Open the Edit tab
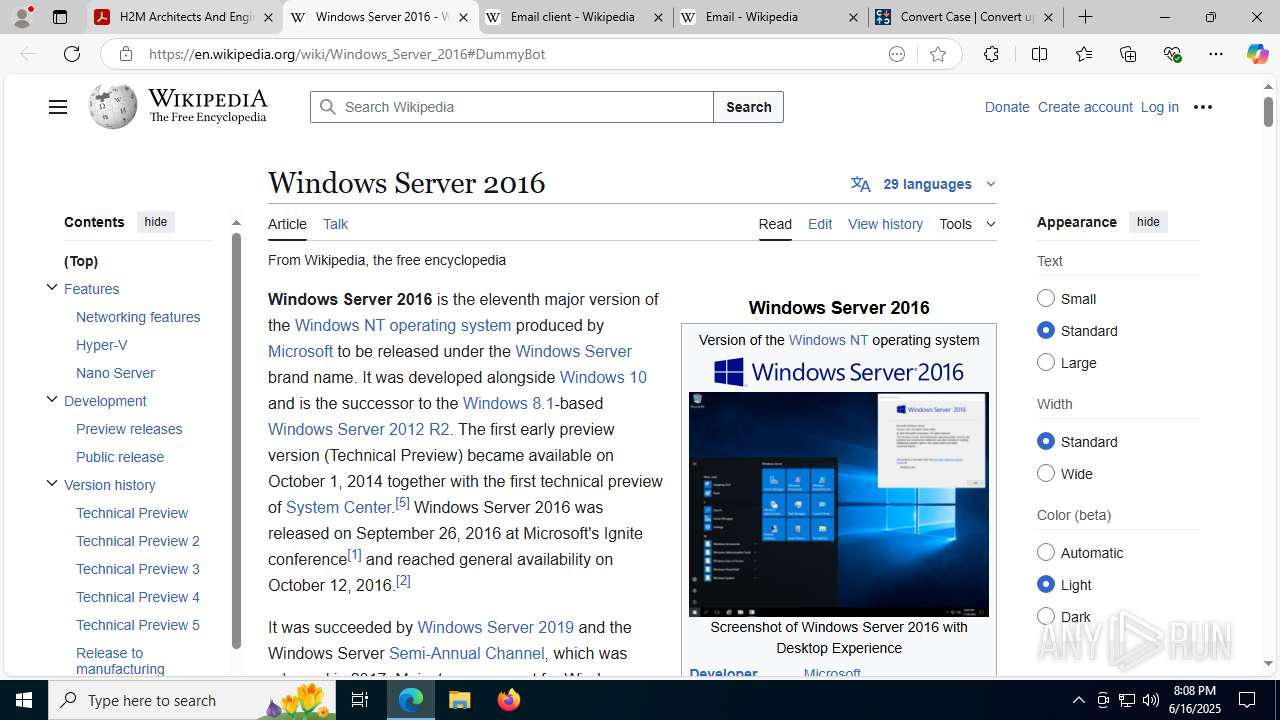Screen dimensions: 1280x720 point(820,224)
